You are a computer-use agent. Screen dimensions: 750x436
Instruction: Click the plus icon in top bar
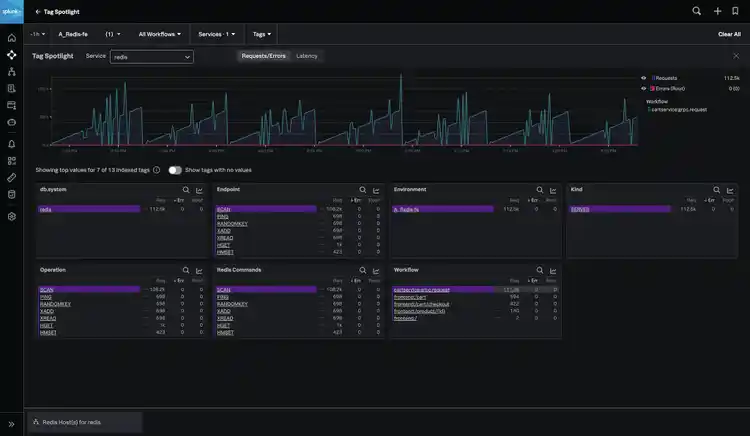717,11
